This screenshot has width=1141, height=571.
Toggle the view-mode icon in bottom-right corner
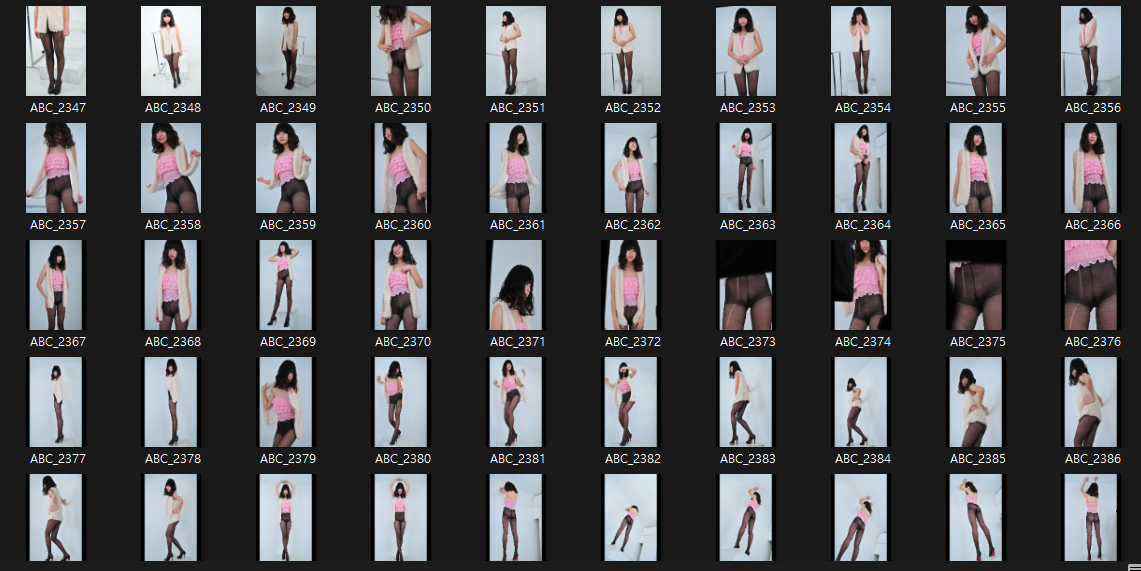pos(1133,566)
